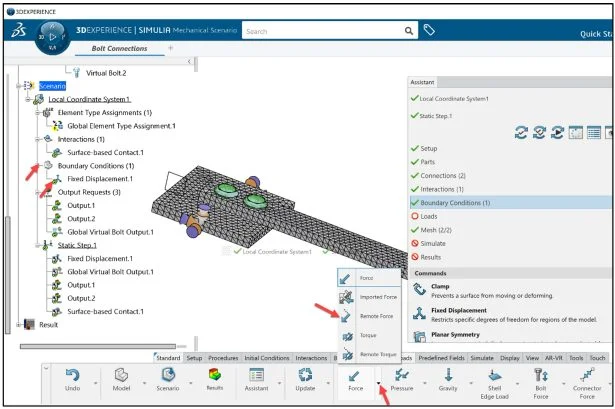Choose Imported Force from flyout
Image resolution: width=615 pixels, height=409 pixels.
[x=369, y=297]
